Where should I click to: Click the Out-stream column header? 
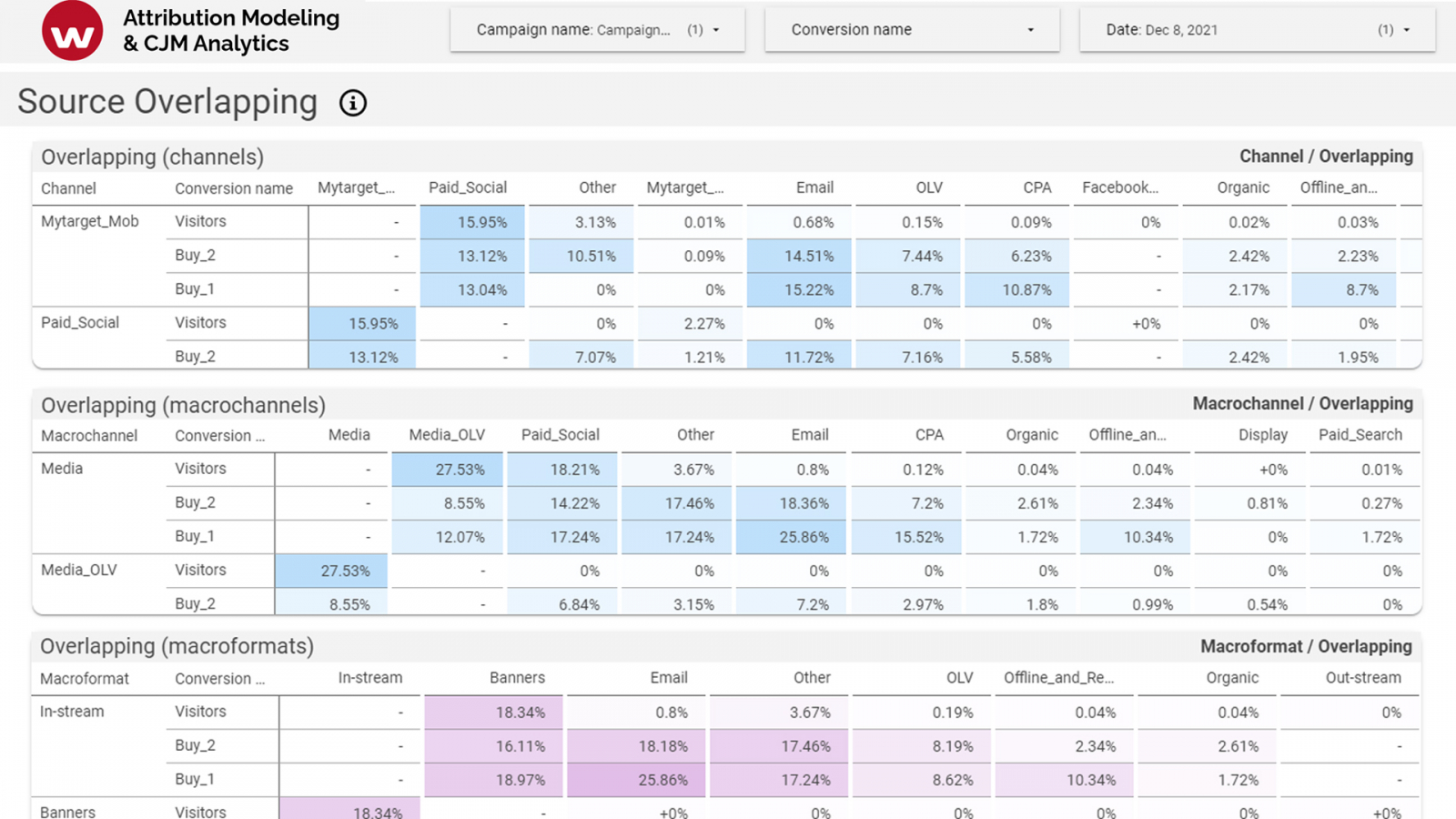[x=1362, y=678]
